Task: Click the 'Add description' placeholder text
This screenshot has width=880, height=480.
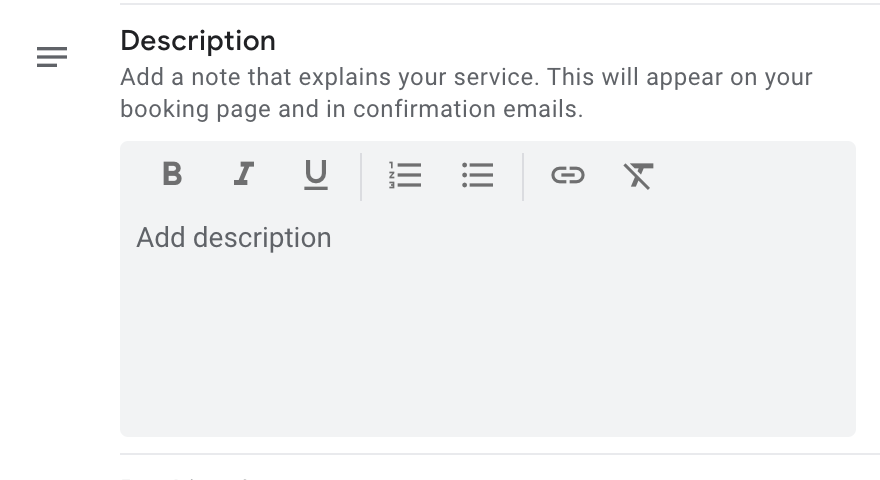Action: pos(234,238)
